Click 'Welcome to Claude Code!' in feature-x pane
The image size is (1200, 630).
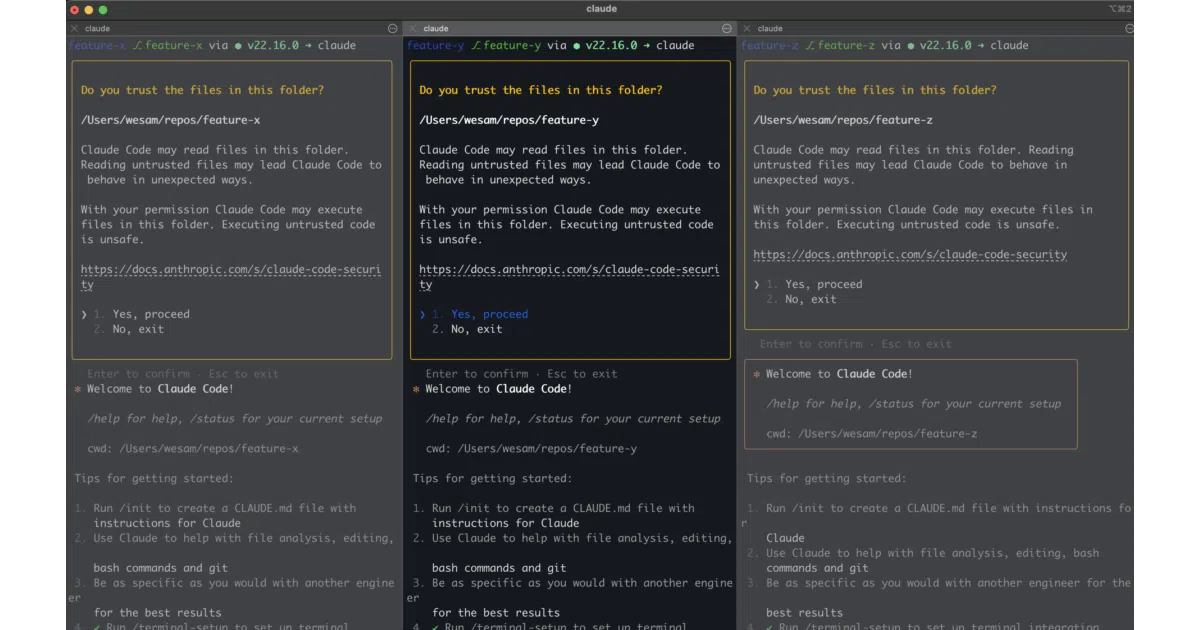[160, 389]
